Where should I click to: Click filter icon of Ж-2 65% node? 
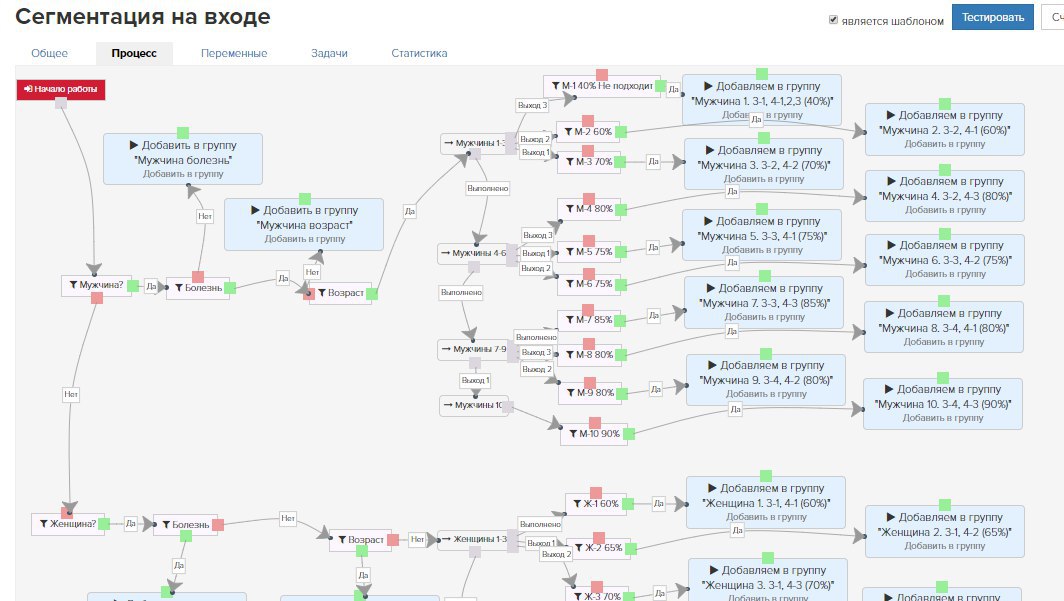pos(579,547)
